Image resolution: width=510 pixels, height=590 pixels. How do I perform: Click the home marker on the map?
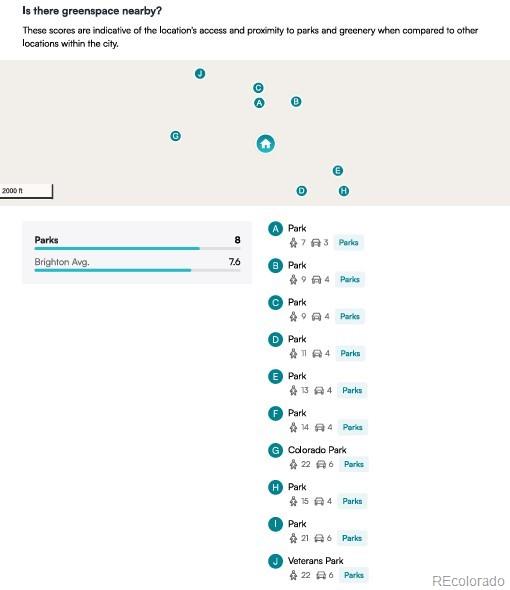tap(266, 144)
